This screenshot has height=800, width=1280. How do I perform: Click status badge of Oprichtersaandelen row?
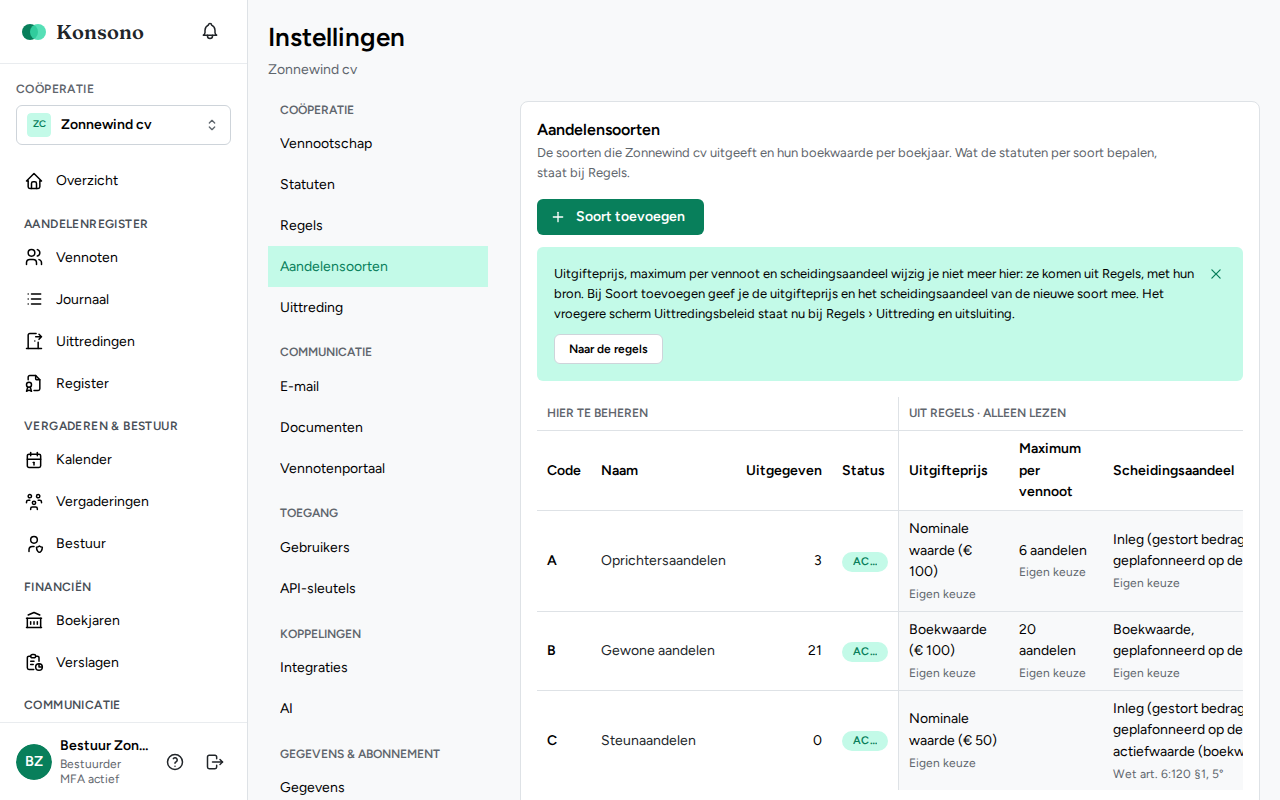(x=864, y=562)
